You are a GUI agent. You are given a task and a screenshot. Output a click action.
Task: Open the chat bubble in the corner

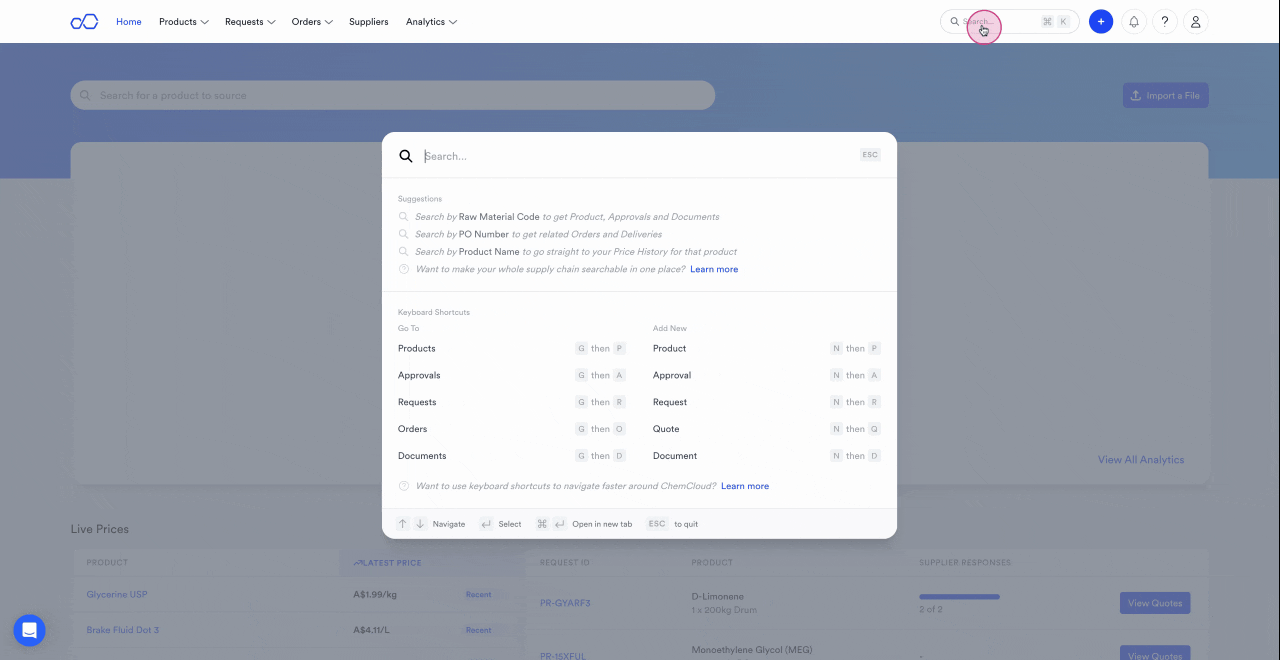point(29,630)
